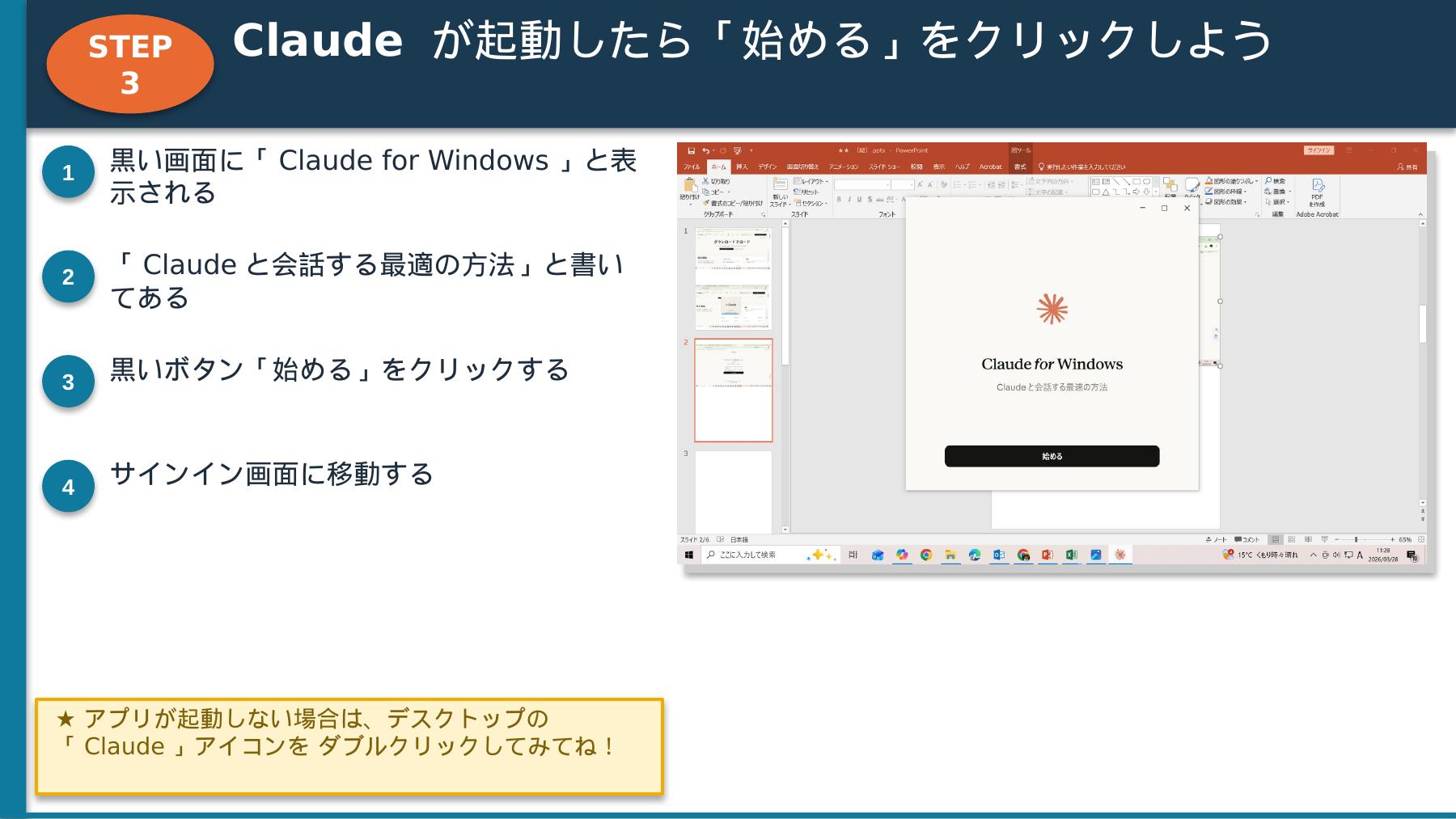The height and width of the screenshot is (819, 1456).
Task: Select the rectangle shape tool in the ribbon
Action: [1136, 181]
